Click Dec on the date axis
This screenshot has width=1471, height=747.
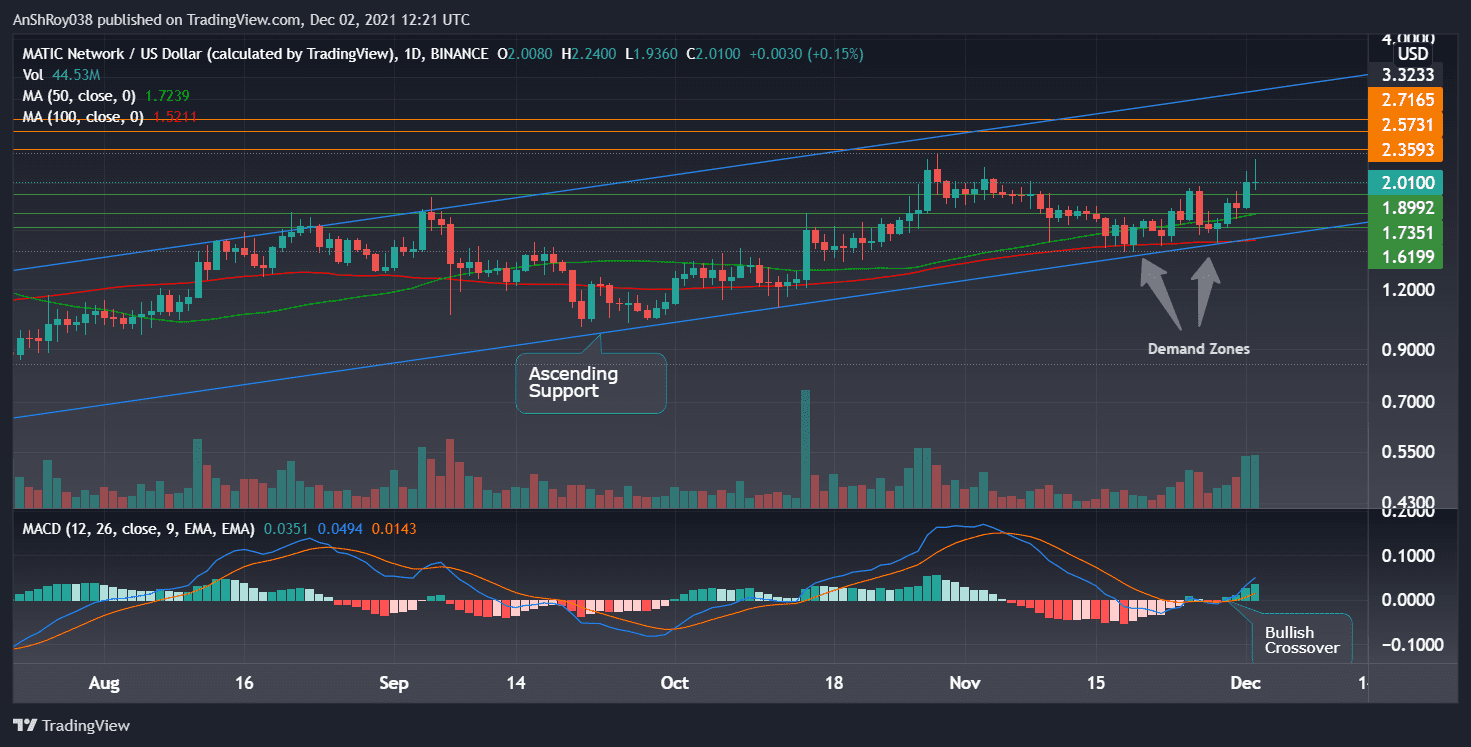(x=1245, y=683)
